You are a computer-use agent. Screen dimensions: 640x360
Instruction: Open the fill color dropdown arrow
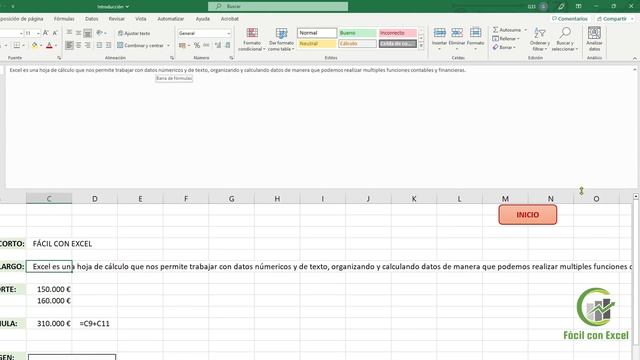[41, 46]
